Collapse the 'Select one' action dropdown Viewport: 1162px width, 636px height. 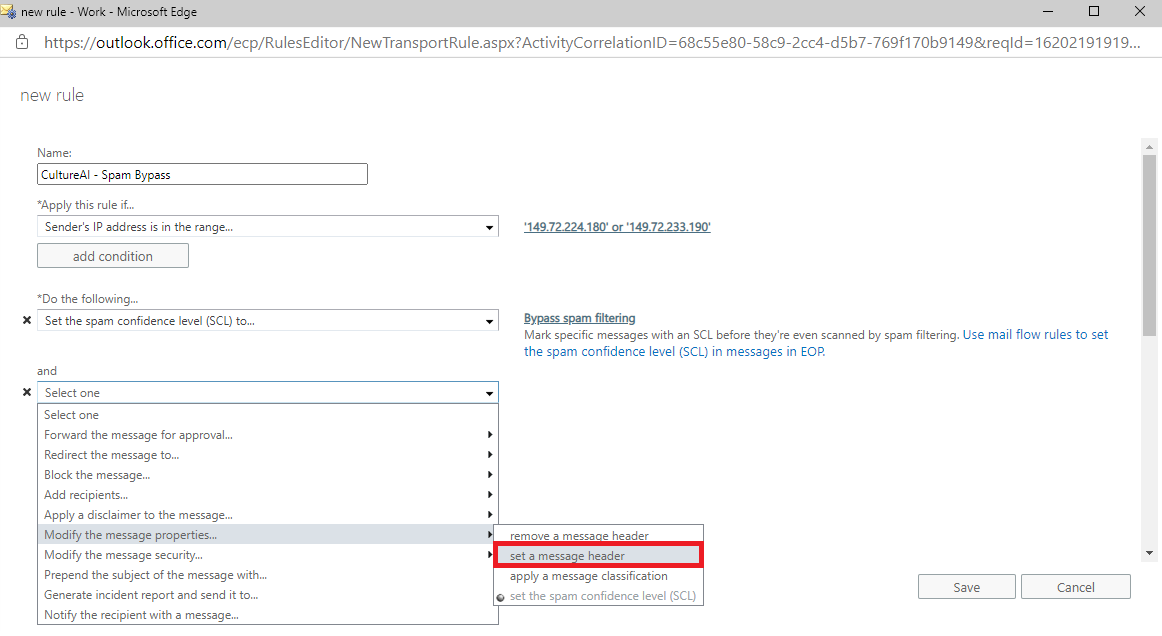pyautogui.click(x=268, y=393)
